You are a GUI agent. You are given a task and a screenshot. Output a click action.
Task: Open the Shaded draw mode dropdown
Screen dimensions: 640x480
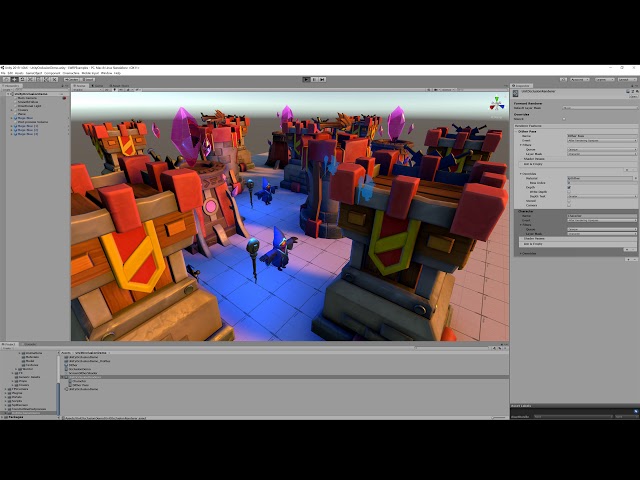87,90
